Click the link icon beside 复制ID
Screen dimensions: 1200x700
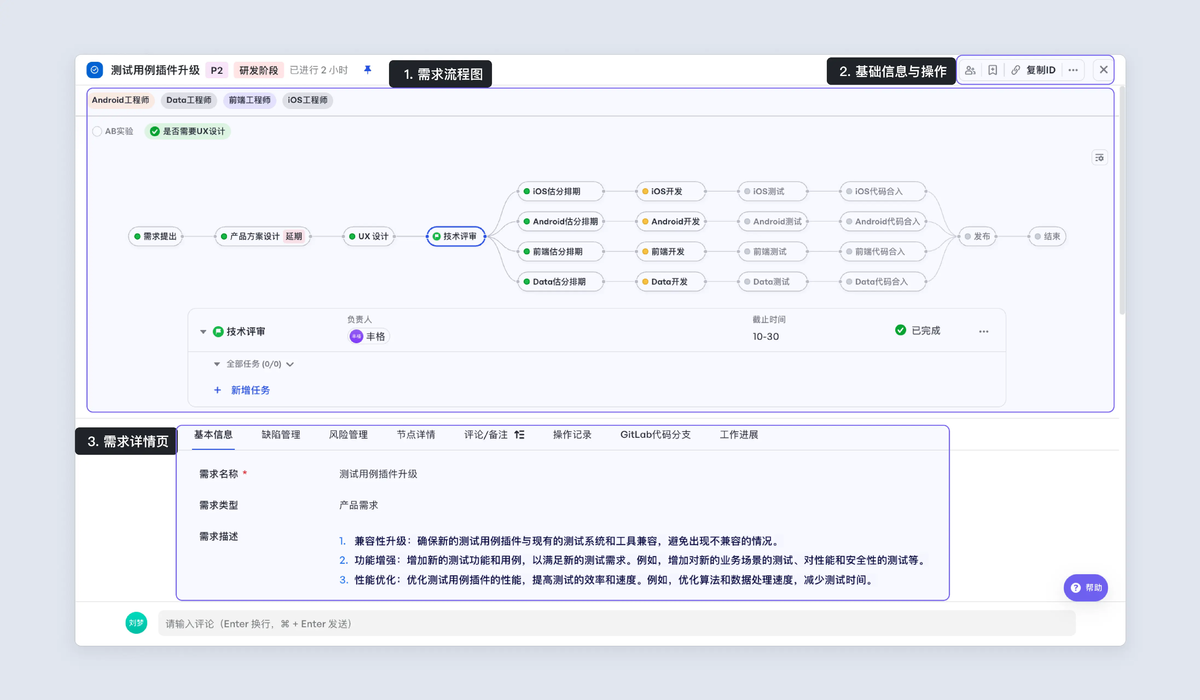(1015, 70)
